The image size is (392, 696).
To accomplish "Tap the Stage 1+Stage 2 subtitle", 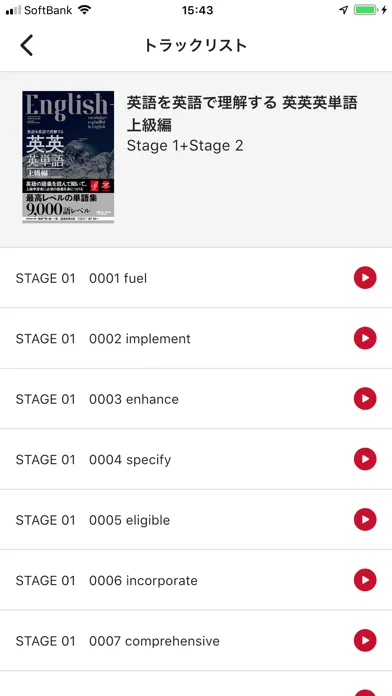I will coord(185,146).
